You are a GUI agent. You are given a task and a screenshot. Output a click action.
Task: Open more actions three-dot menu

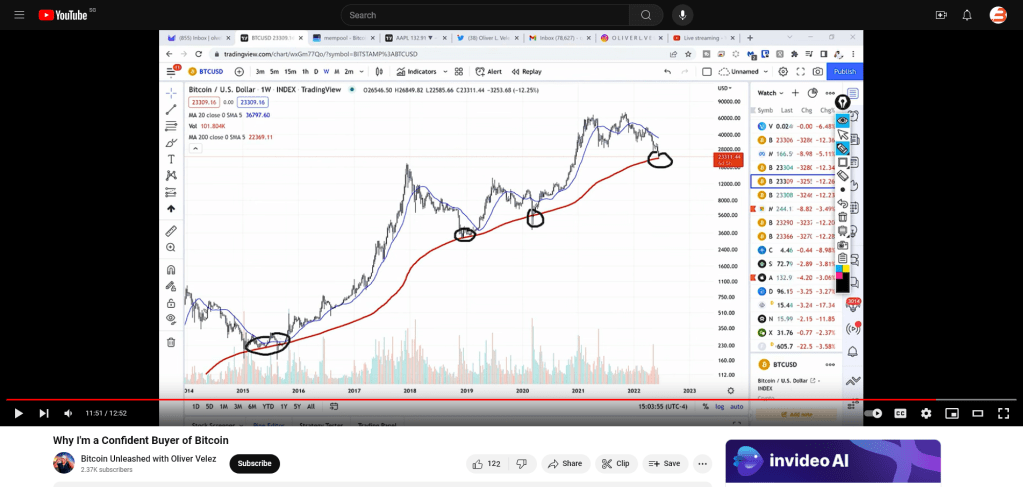(703, 464)
